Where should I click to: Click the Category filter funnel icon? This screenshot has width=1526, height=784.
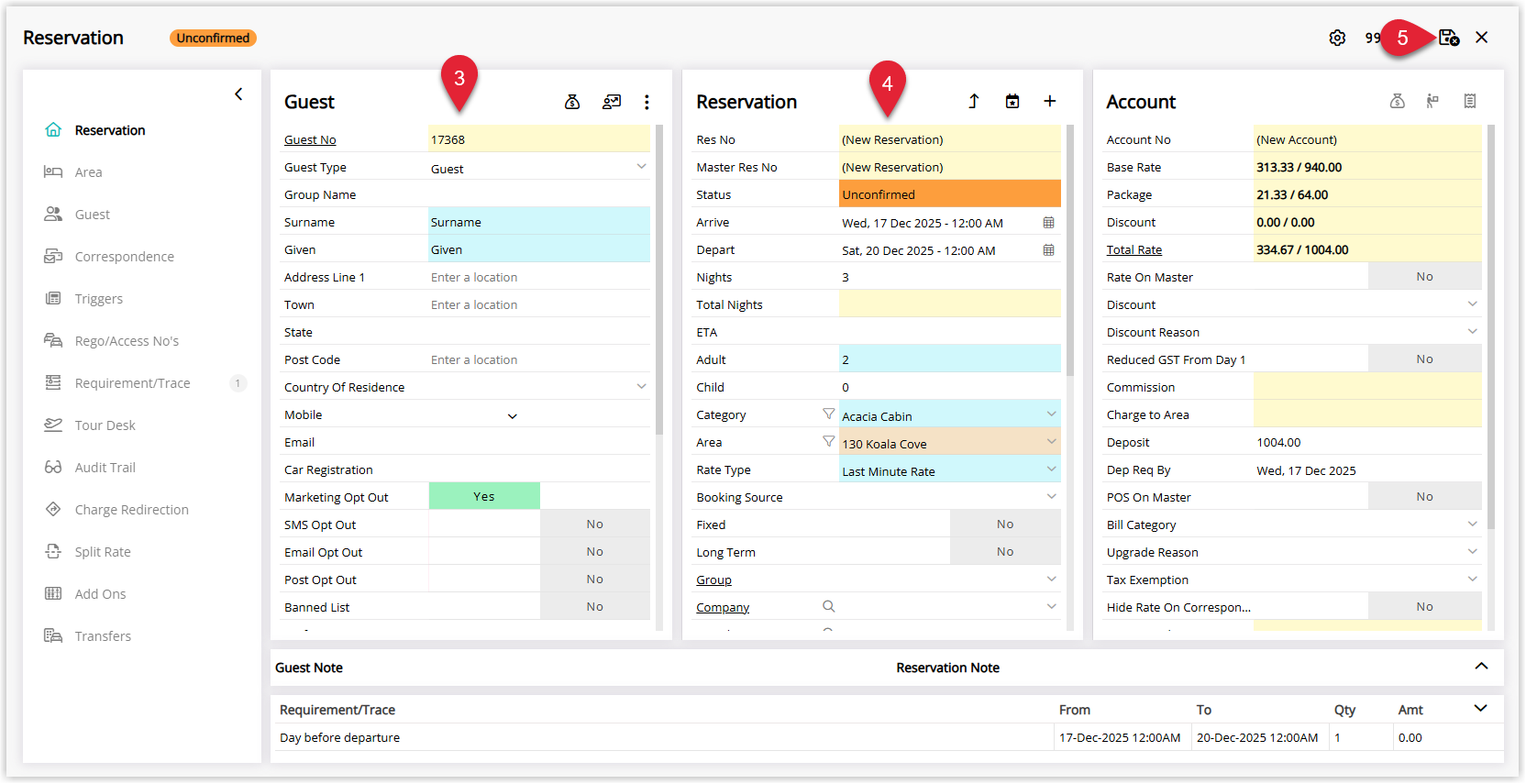[x=829, y=414]
